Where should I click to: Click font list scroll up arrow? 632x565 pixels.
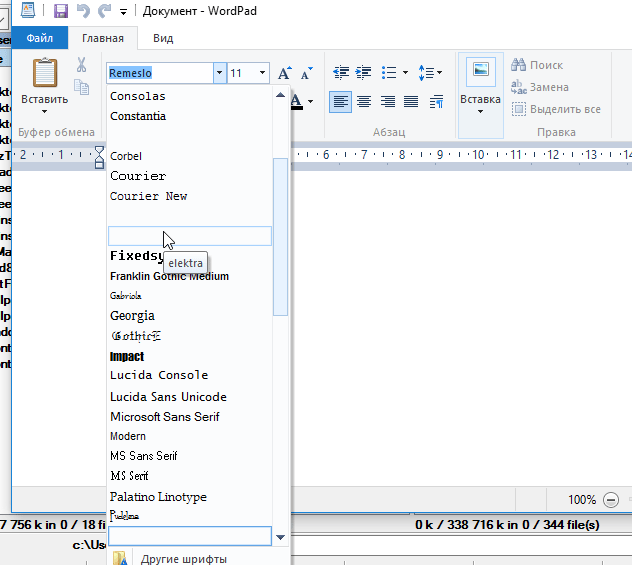281,96
